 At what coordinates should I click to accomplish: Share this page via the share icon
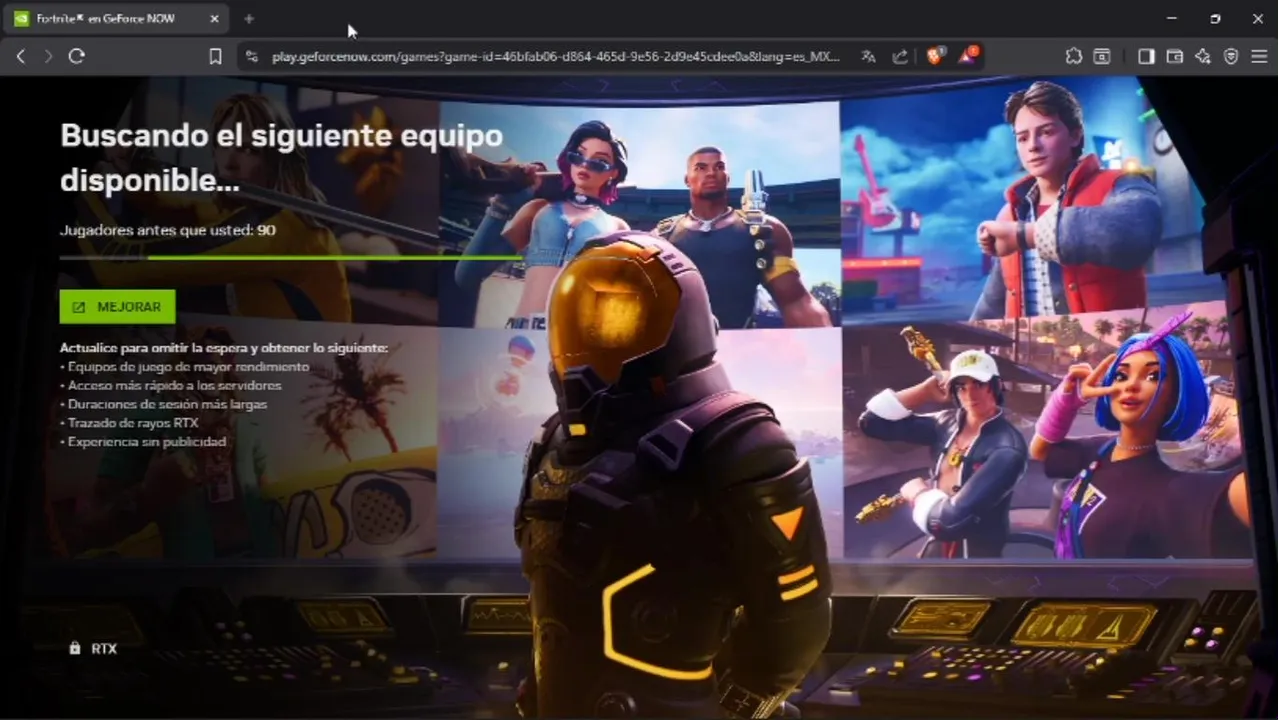[900, 57]
